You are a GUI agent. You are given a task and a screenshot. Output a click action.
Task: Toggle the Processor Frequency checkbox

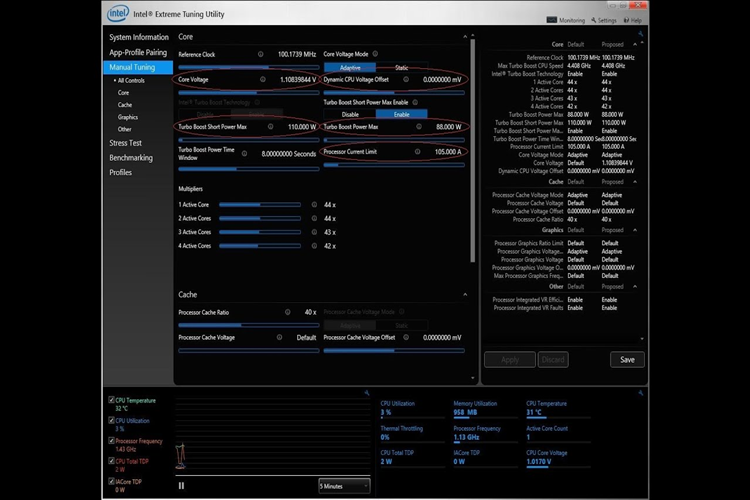click(111, 441)
